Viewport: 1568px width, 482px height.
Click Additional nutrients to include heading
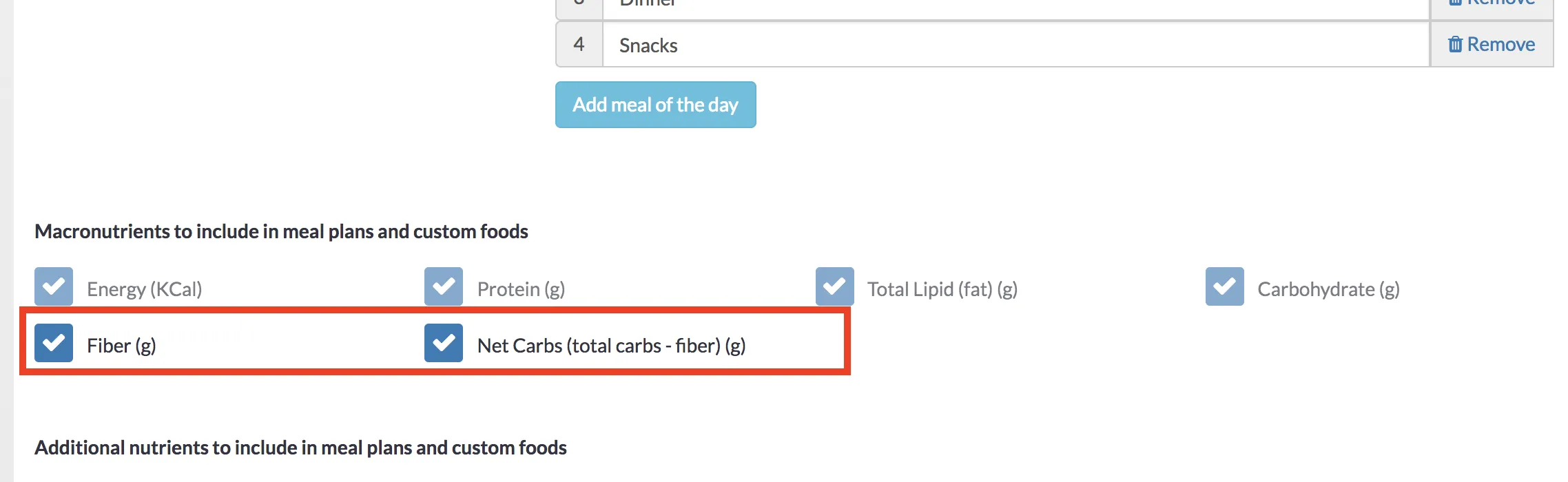click(300, 448)
